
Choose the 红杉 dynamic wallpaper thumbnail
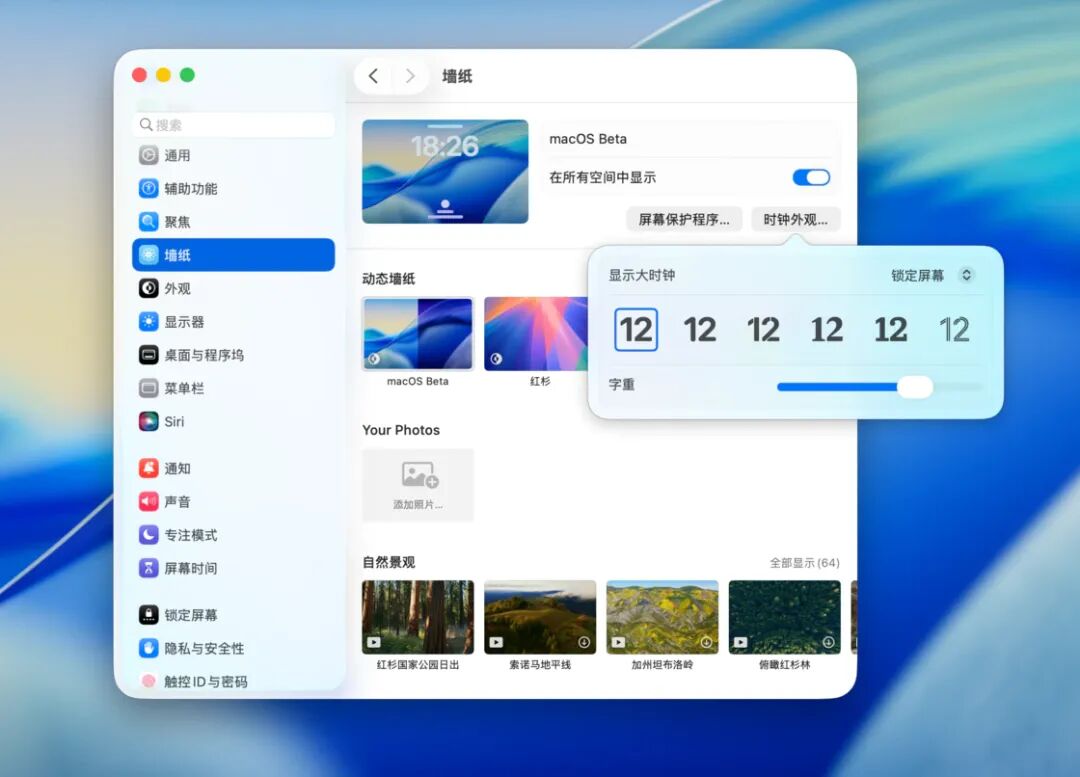click(x=536, y=333)
